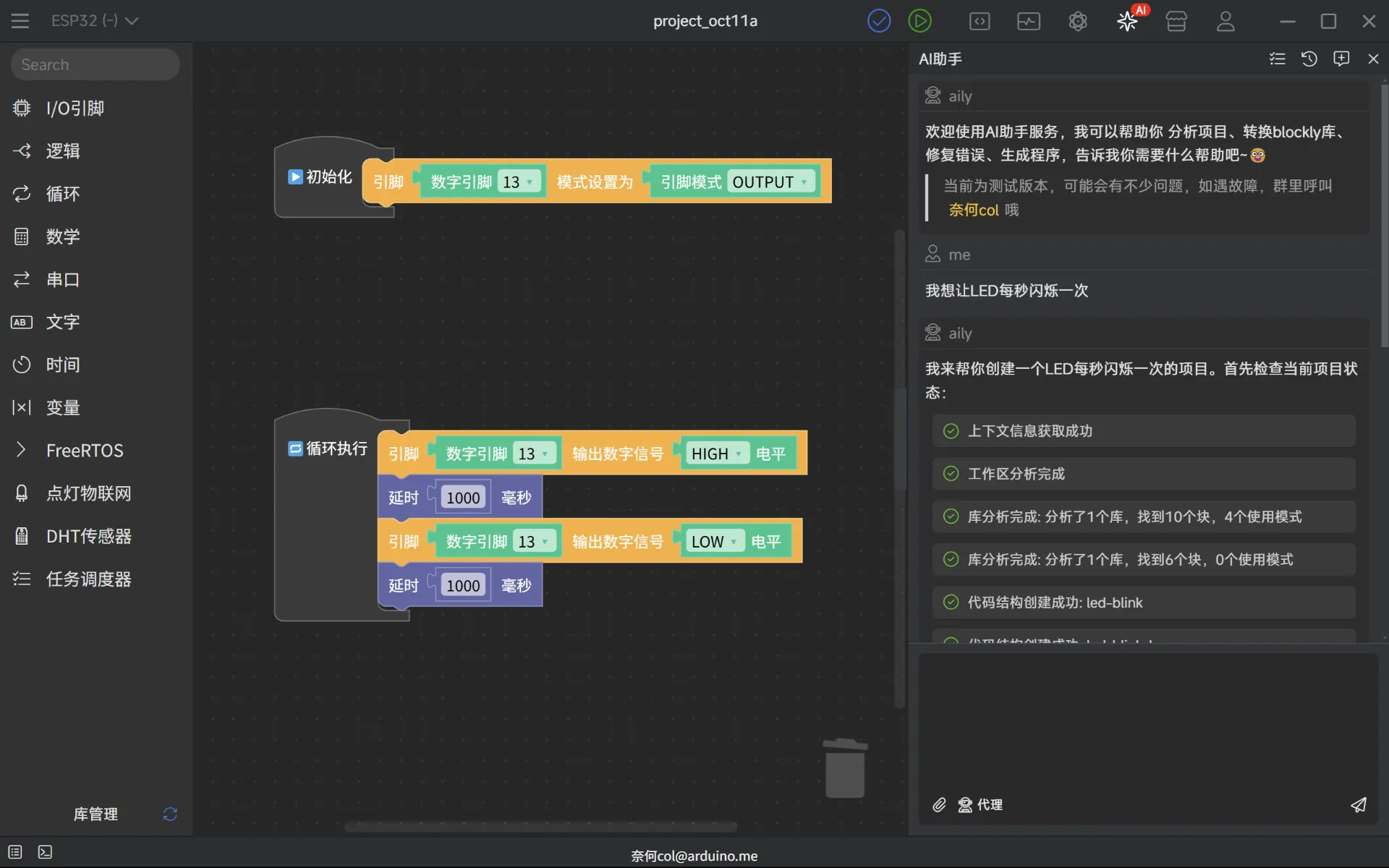Click the AI chat history icon

click(x=1309, y=59)
